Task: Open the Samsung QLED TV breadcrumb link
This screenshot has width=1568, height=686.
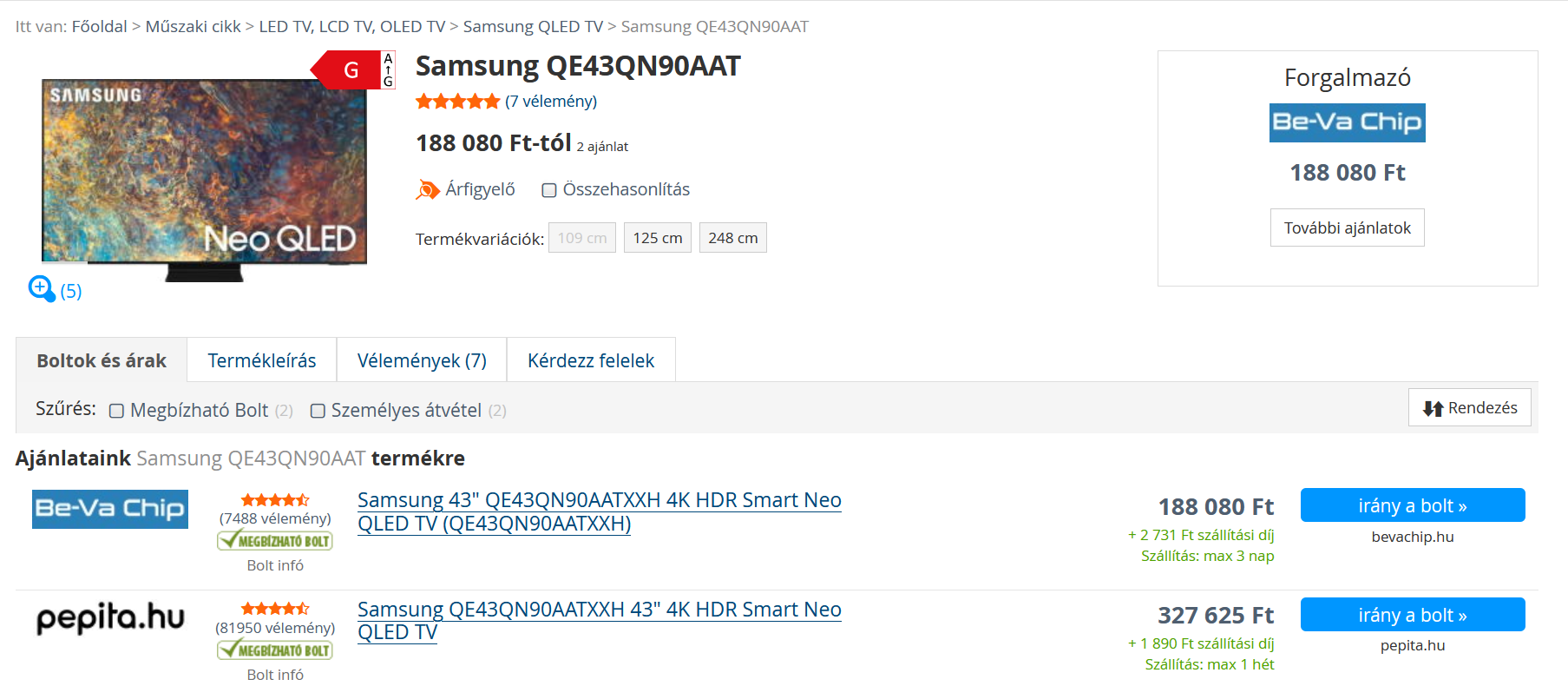Action: coord(533,27)
